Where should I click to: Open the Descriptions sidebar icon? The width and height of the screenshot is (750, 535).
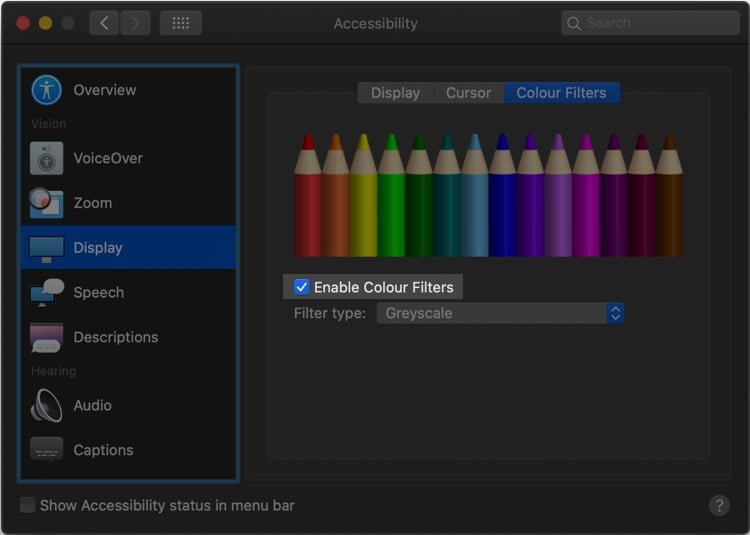46,338
